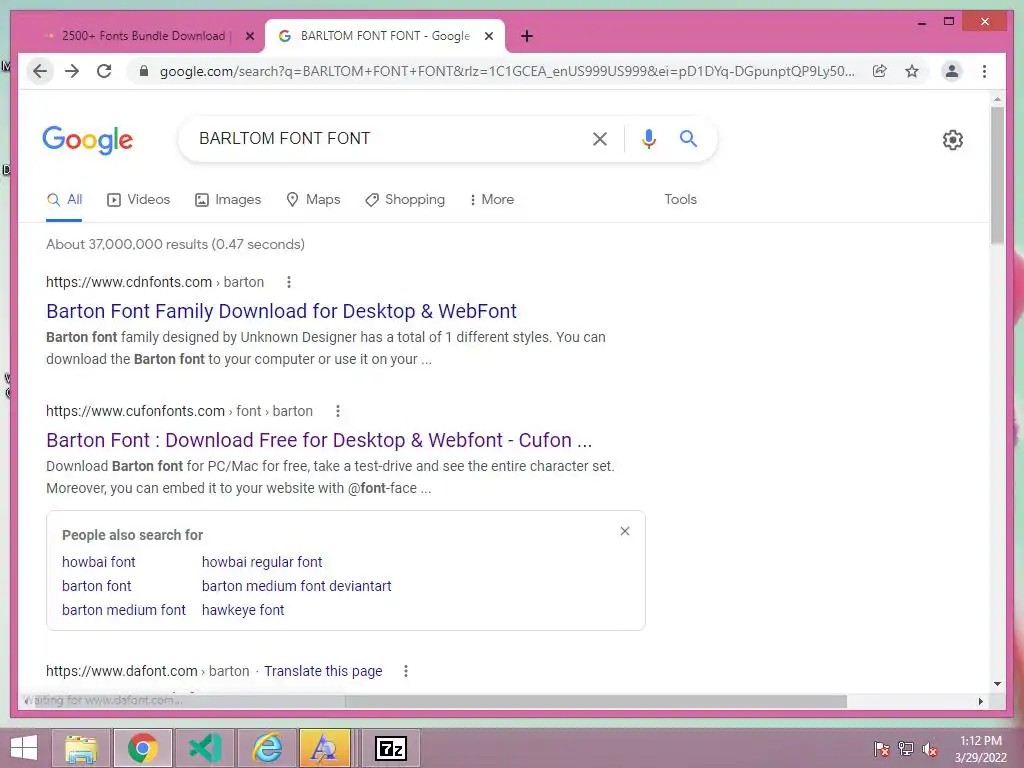1024x768 pixels.
Task: Submit search with magnifier icon
Action: click(x=688, y=138)
